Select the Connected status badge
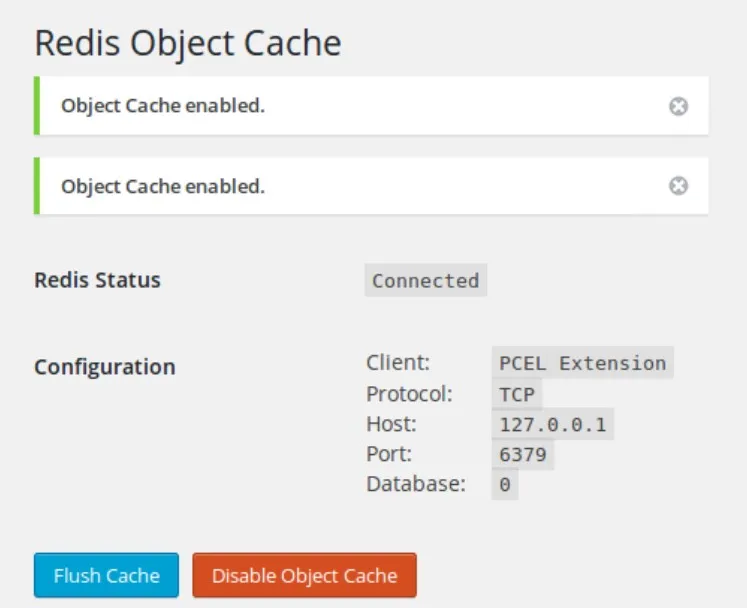The height and width of the screenshot is (608, 747). pos(426,280)
